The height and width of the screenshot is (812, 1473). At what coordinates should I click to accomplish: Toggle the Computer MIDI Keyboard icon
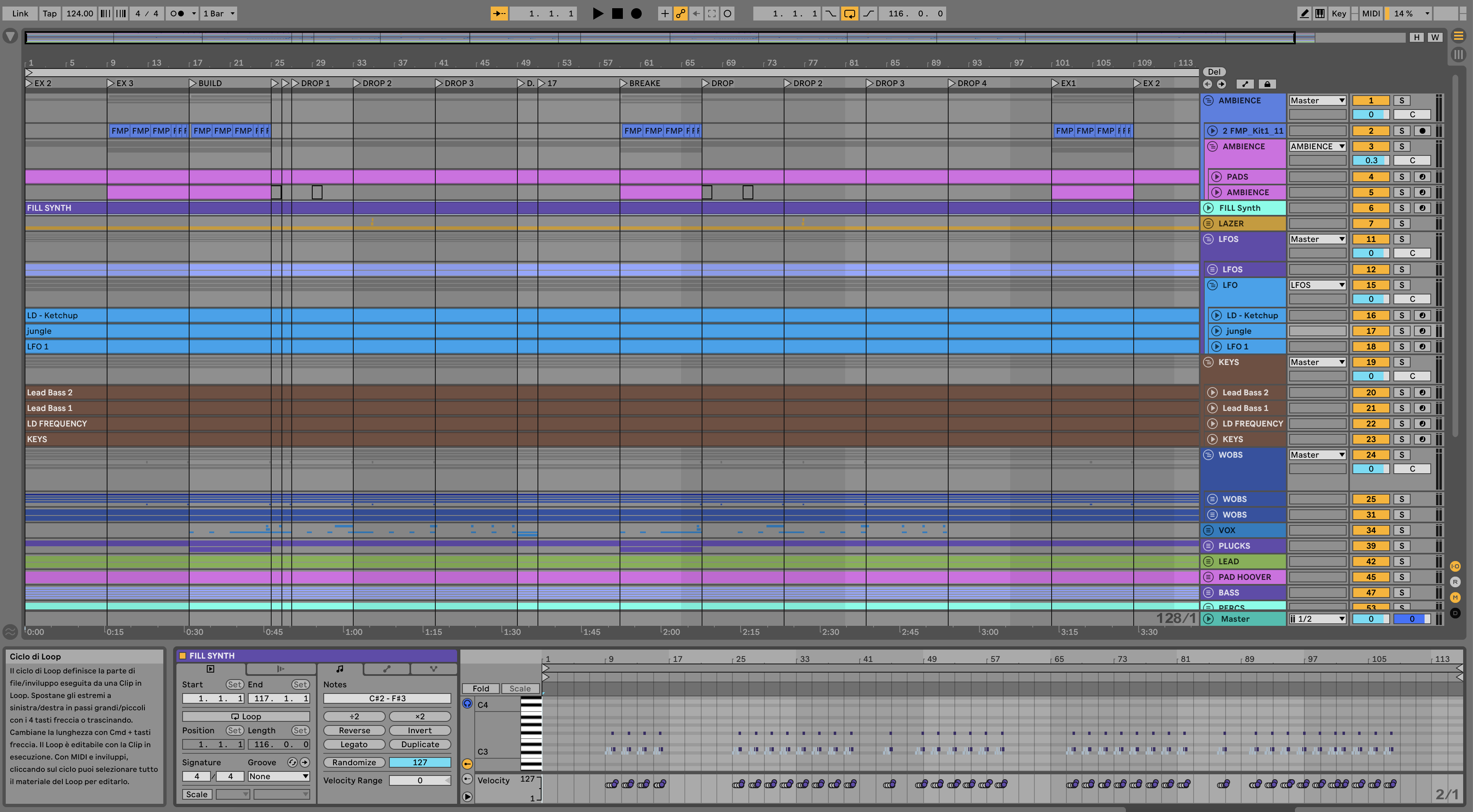(1320, 13)
